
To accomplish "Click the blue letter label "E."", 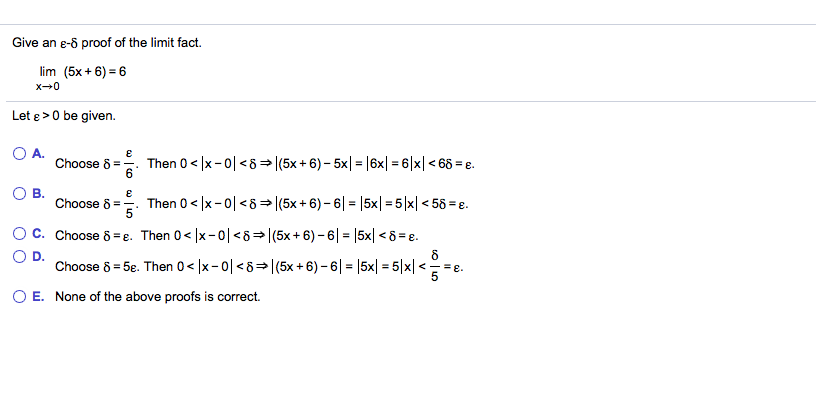I will (39, 297).
